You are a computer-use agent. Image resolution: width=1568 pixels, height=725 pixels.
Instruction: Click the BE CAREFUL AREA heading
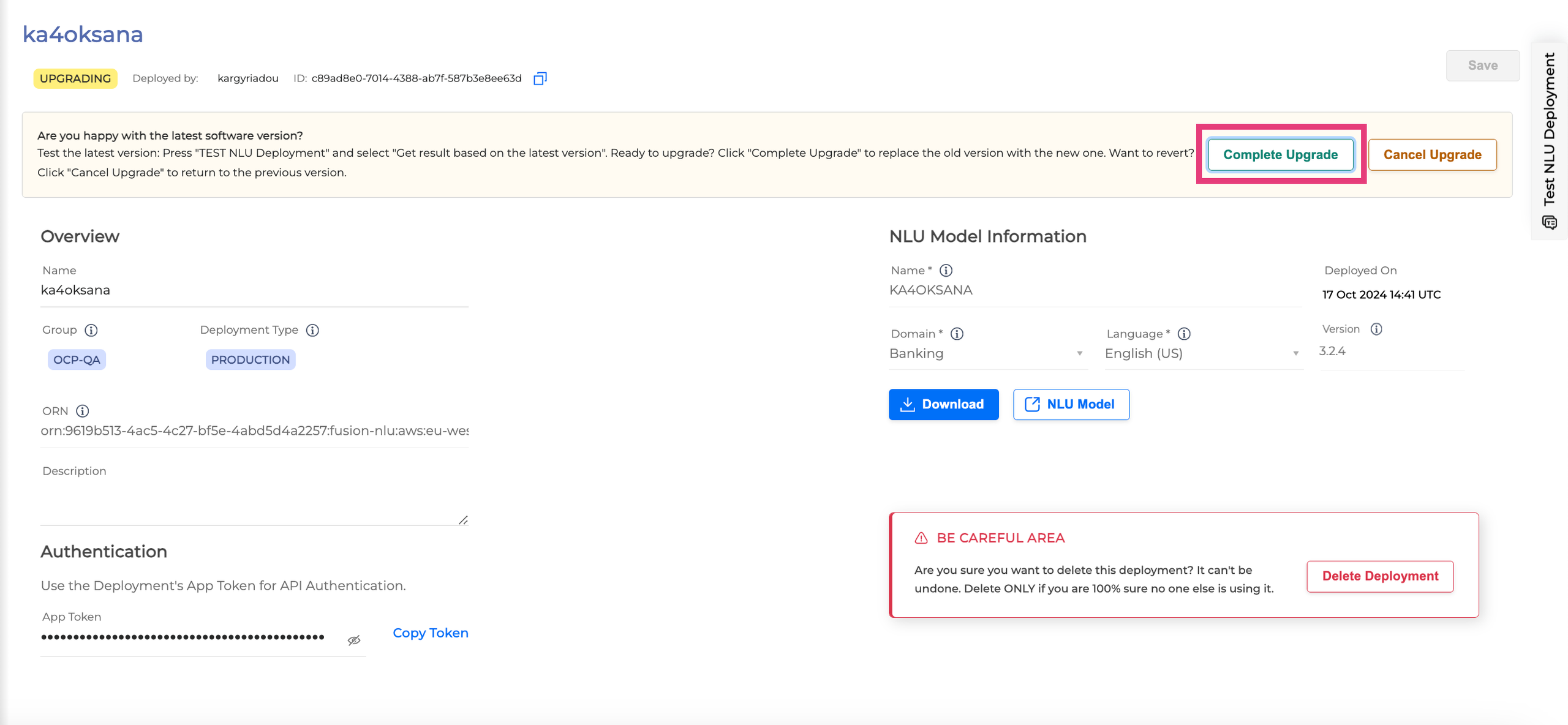(x=1001, y=538)
